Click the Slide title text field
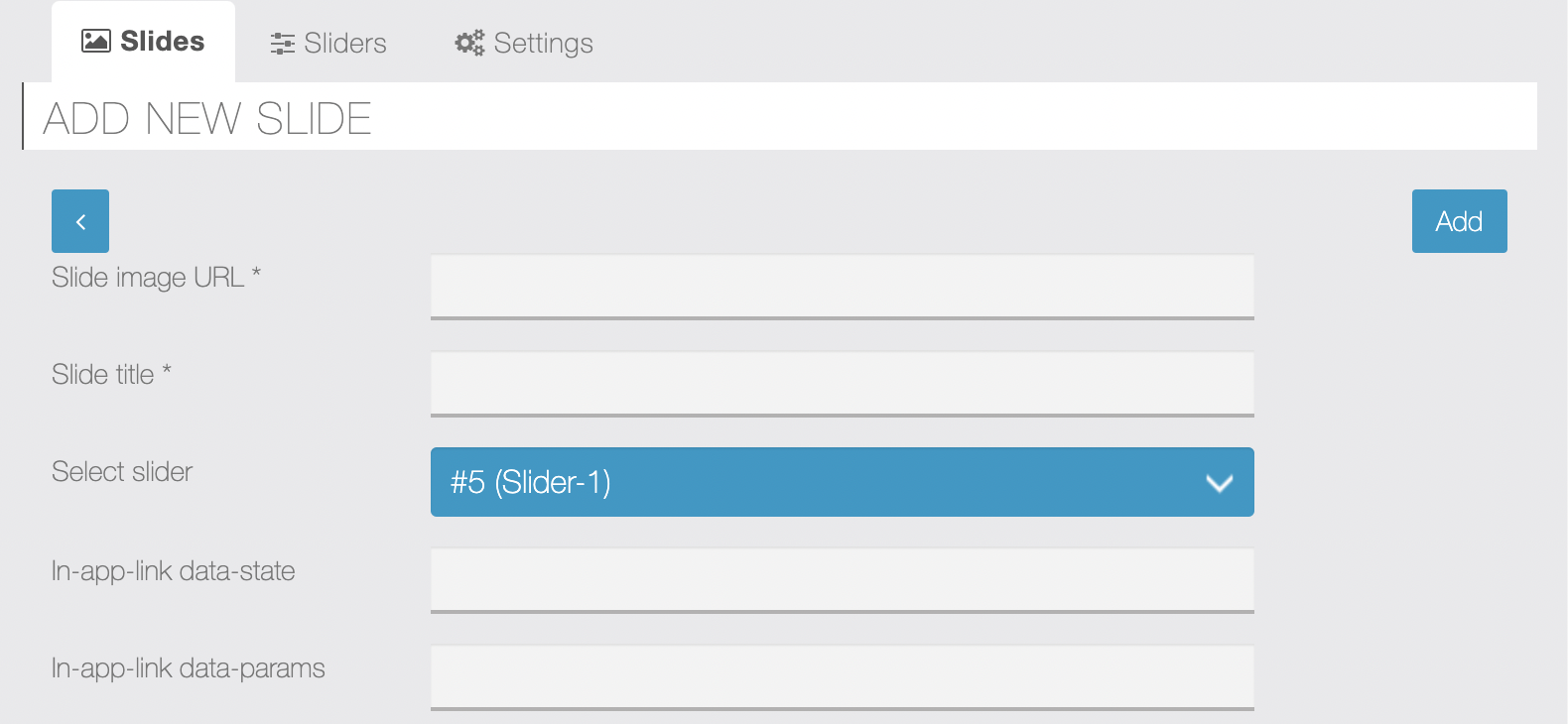 842,384
